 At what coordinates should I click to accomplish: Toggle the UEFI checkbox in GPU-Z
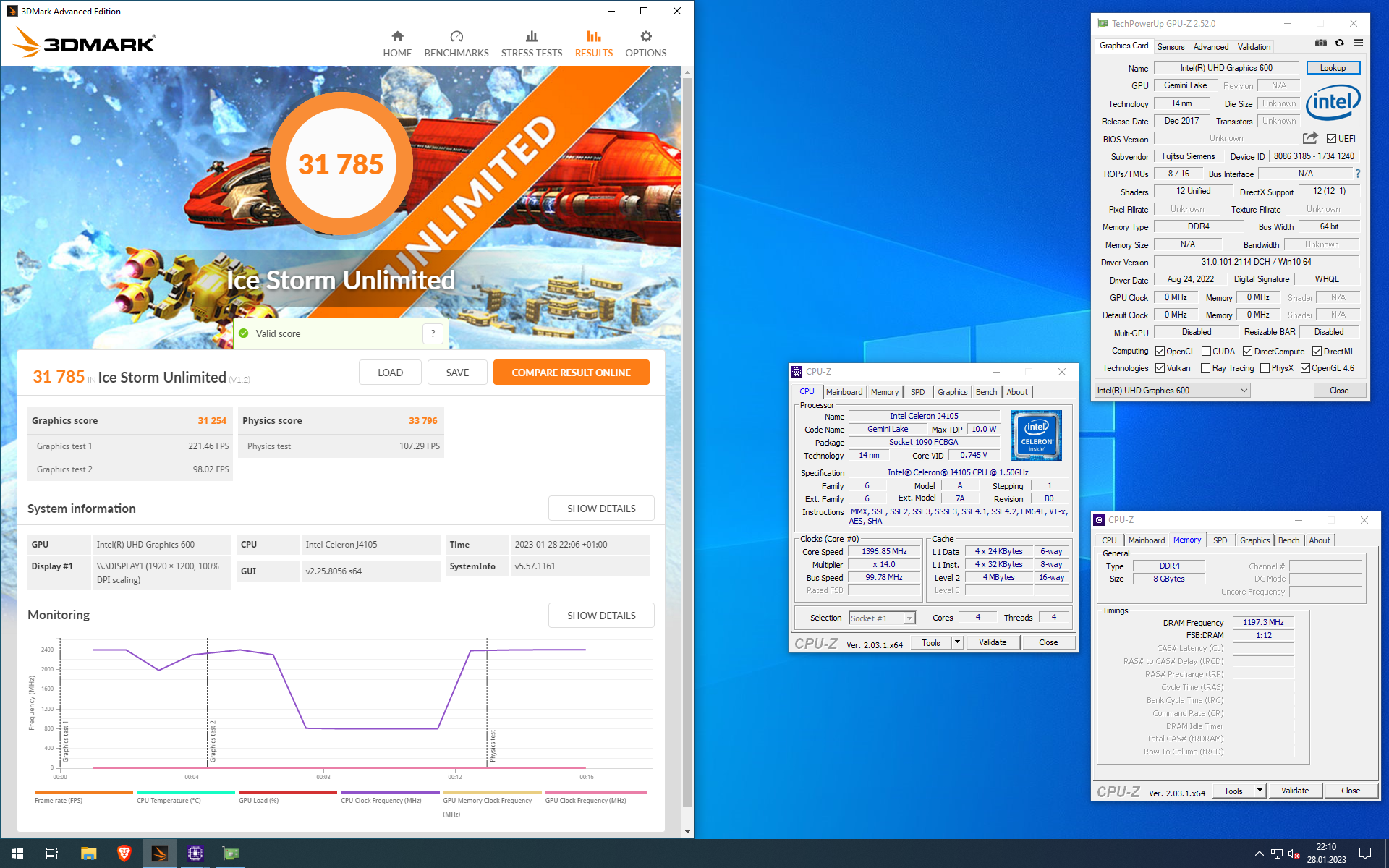1331,139
